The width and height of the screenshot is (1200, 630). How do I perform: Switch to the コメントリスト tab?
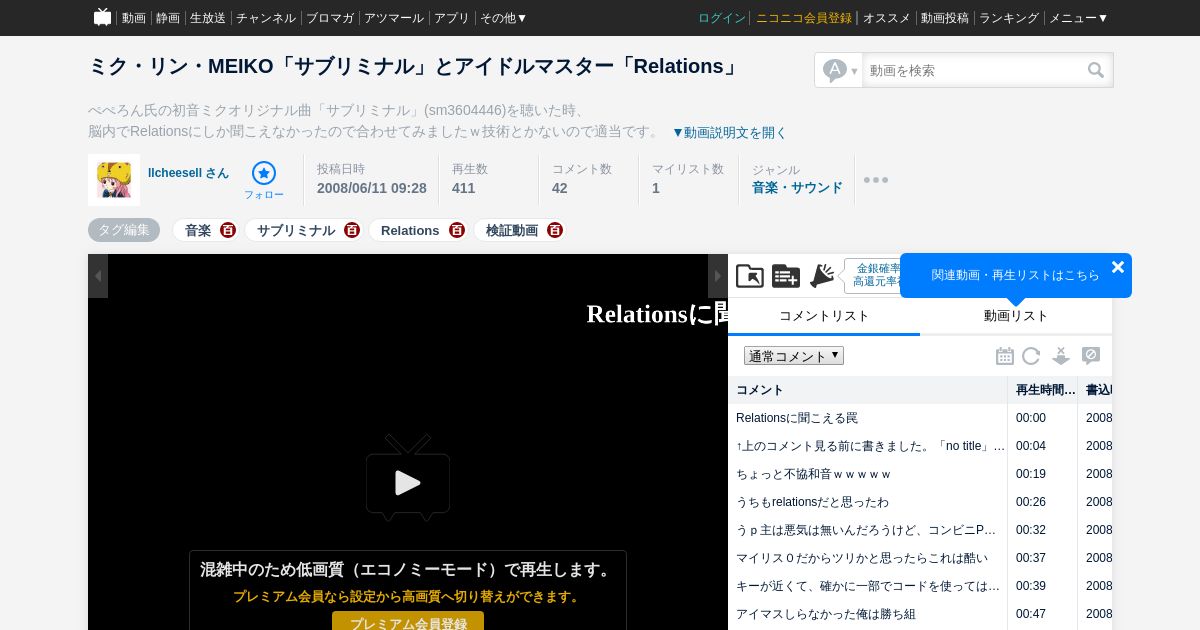[x=824, y=316]
